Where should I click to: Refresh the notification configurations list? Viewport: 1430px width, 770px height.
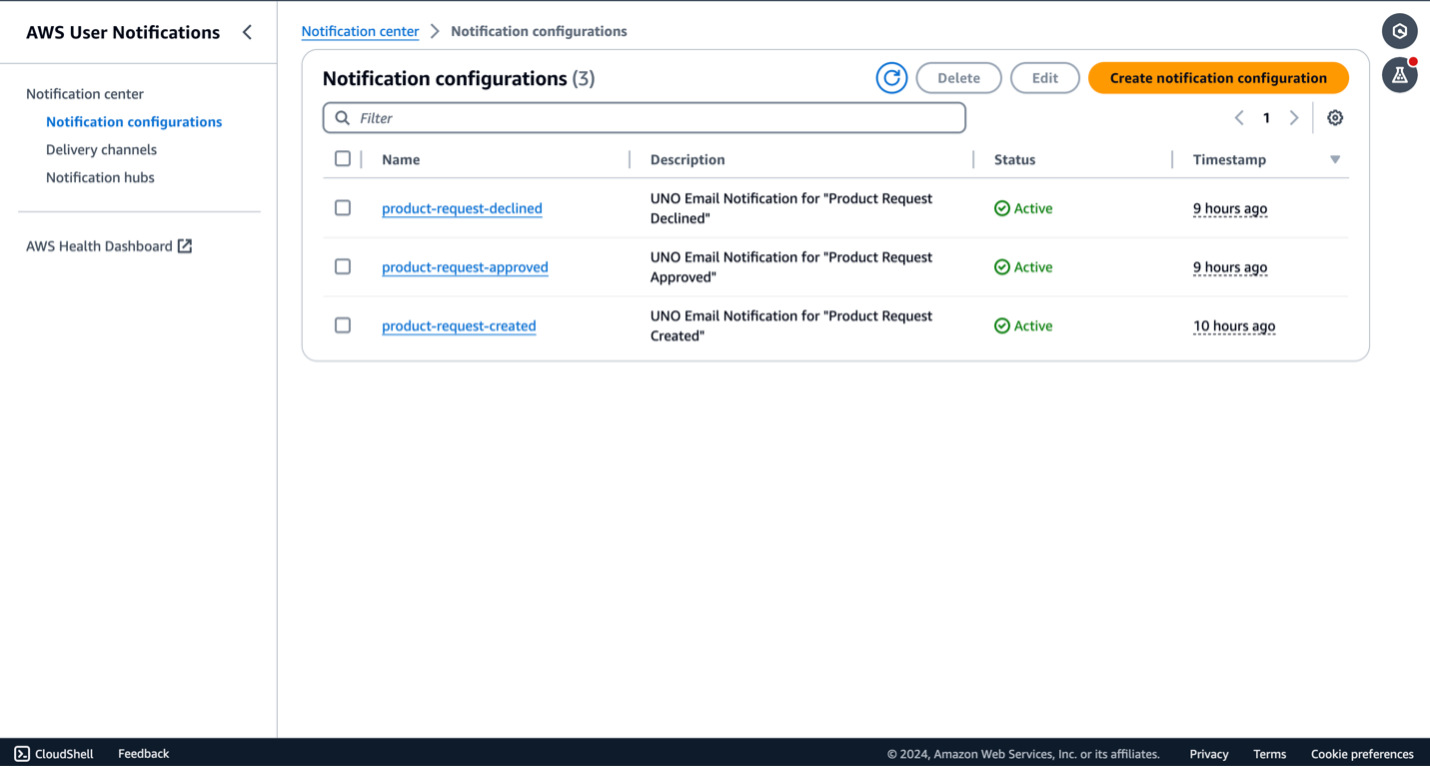point(891,77)
